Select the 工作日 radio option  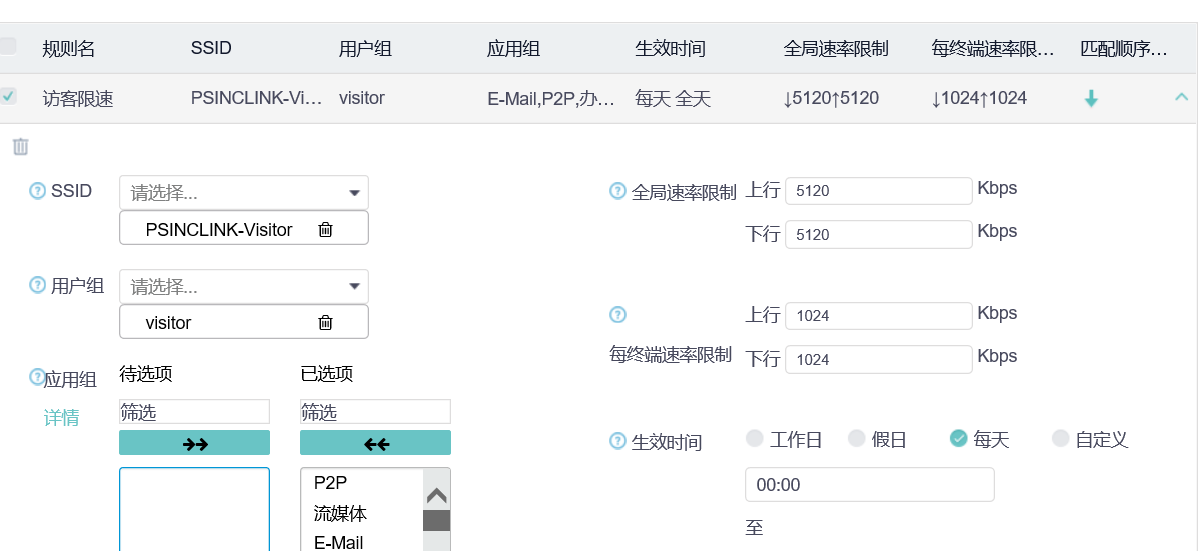click(755, 438)
